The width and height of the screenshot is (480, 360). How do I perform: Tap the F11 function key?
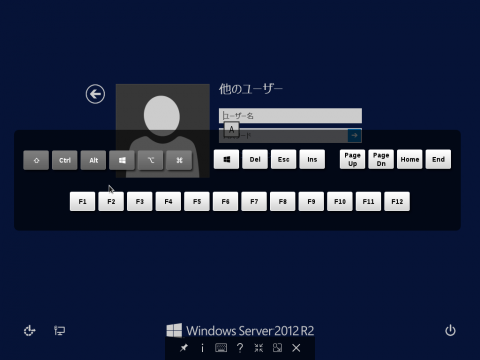368,201
